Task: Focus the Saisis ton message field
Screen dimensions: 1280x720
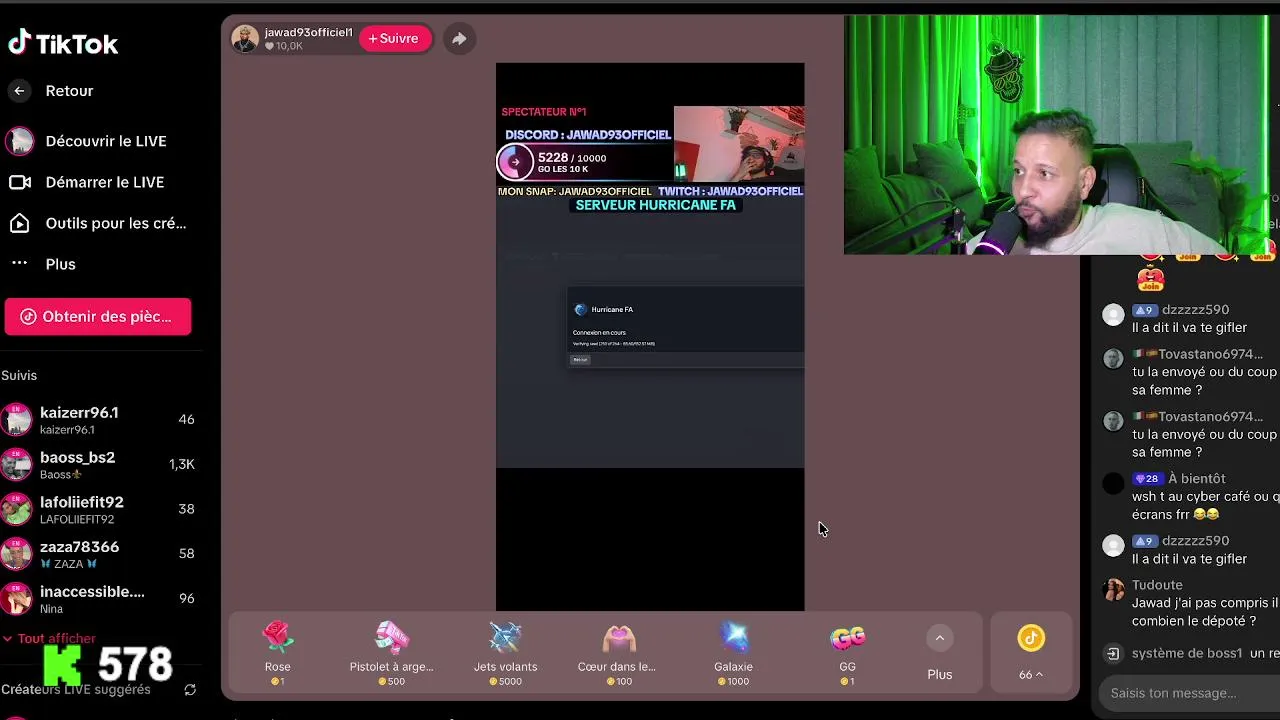Action: (1188, 693)
